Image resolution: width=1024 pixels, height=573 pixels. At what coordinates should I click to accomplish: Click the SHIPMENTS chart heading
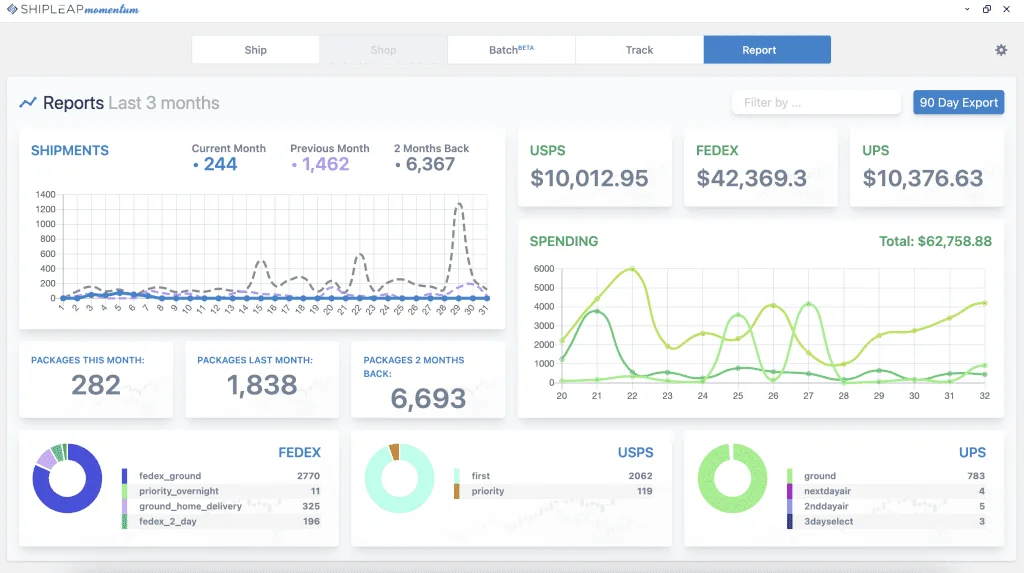coord(70,150)
